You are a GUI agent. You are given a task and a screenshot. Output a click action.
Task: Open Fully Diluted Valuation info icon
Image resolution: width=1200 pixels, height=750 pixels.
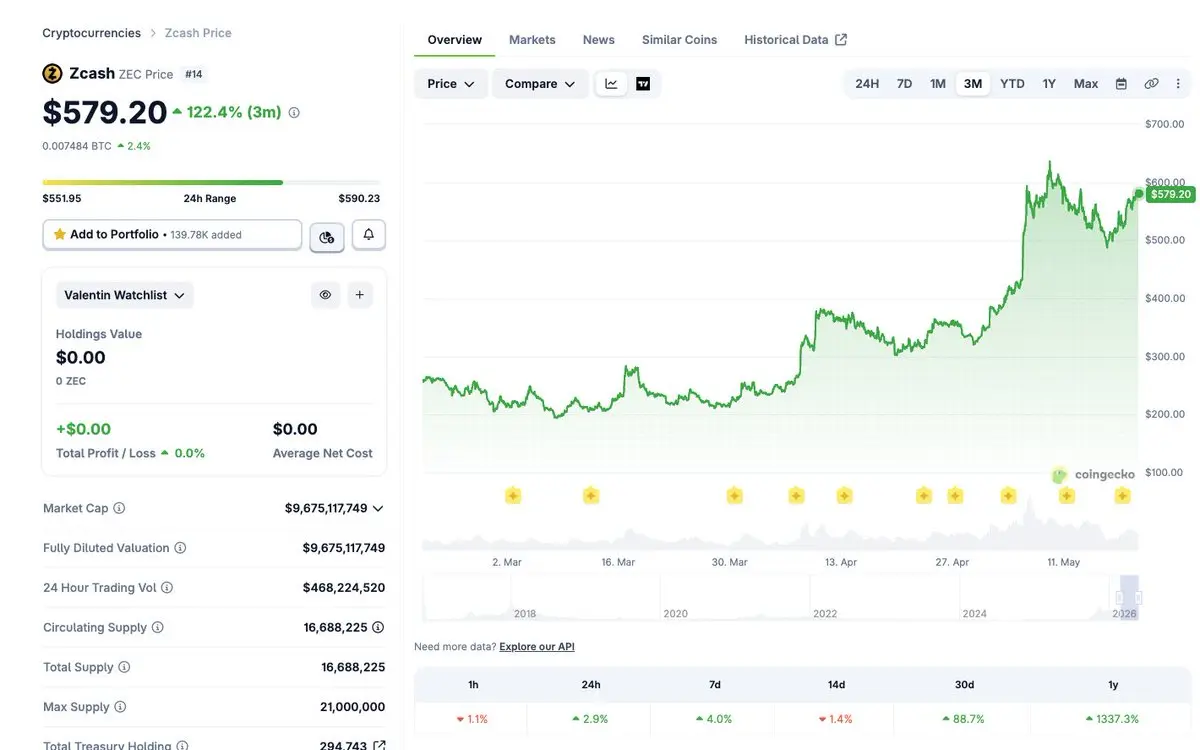click(x=180, y=548)
